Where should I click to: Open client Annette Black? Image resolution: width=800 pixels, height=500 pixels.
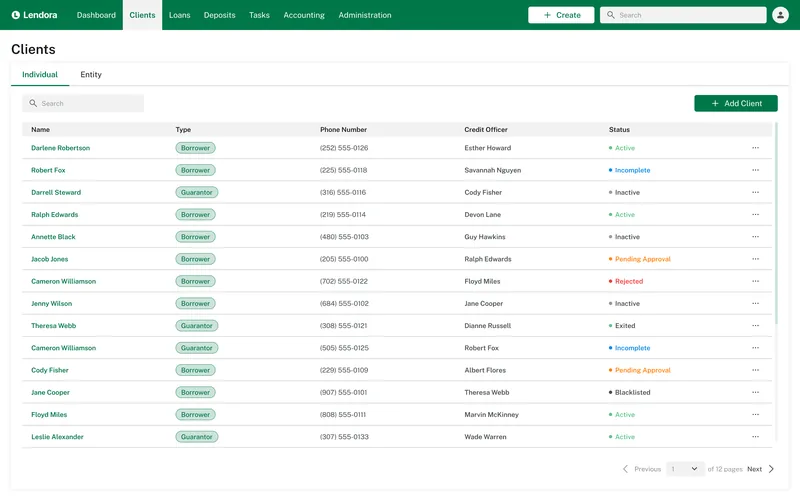point(53,237)
